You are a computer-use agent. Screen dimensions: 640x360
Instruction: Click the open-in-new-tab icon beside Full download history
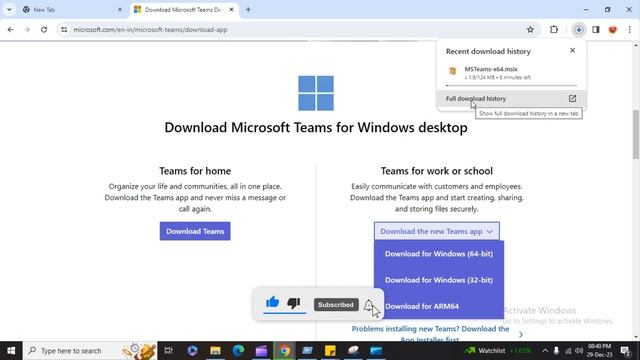pos(572,99)
